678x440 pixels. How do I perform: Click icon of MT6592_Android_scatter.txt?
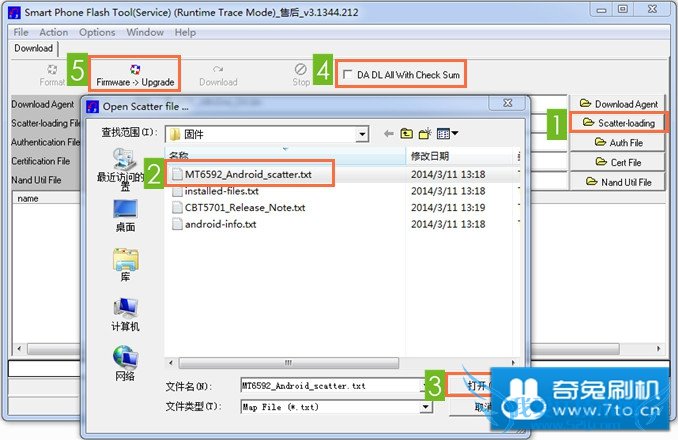[177, 174]
